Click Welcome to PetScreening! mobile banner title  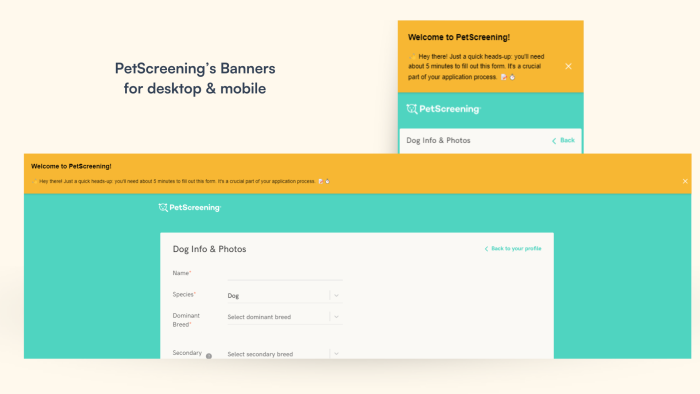[x=459, y=37]
